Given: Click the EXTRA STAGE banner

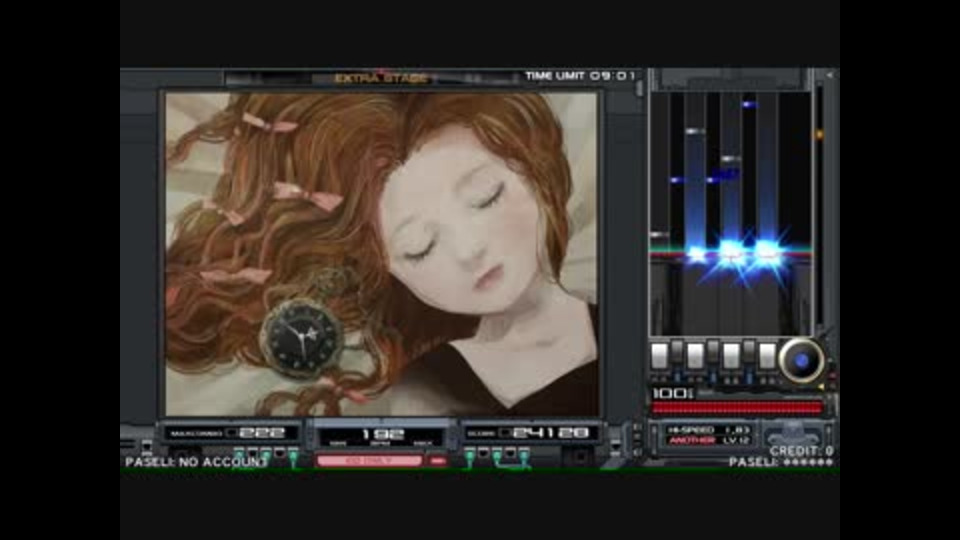Looking at the screenshot, I should point(381,78).
